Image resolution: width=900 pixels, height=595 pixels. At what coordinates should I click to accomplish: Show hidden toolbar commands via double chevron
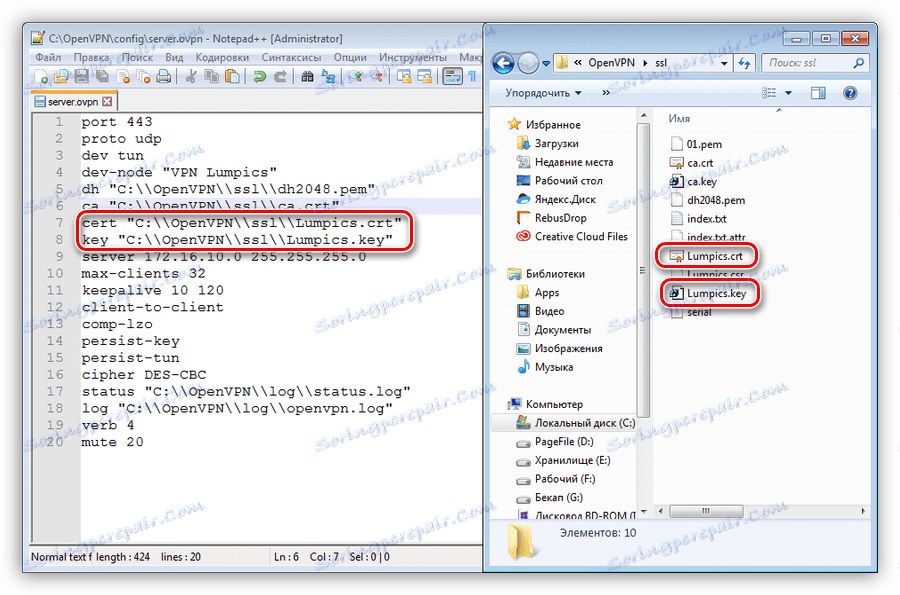tap(606, 93)
